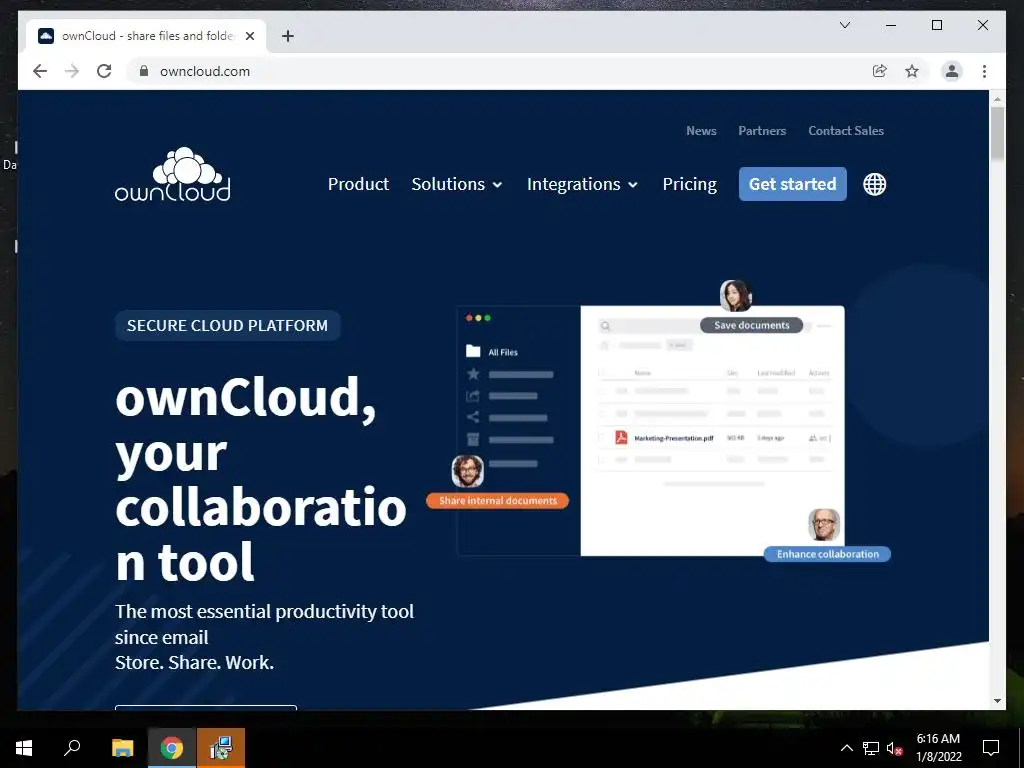Click the installer taskbar icon
1024x768 pixels.
pos(221,748)
